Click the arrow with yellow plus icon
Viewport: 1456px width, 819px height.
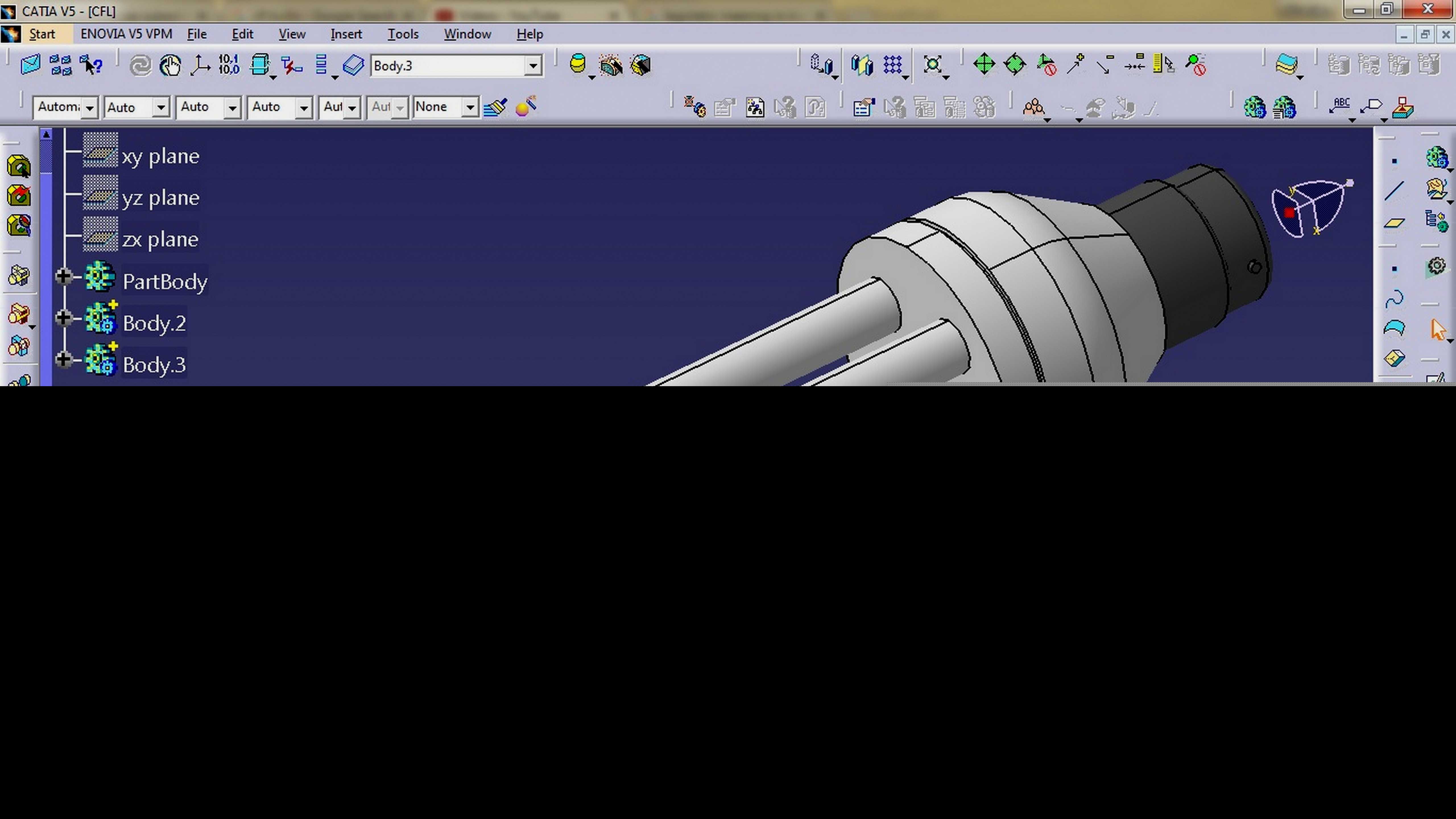pos(1075,64)
